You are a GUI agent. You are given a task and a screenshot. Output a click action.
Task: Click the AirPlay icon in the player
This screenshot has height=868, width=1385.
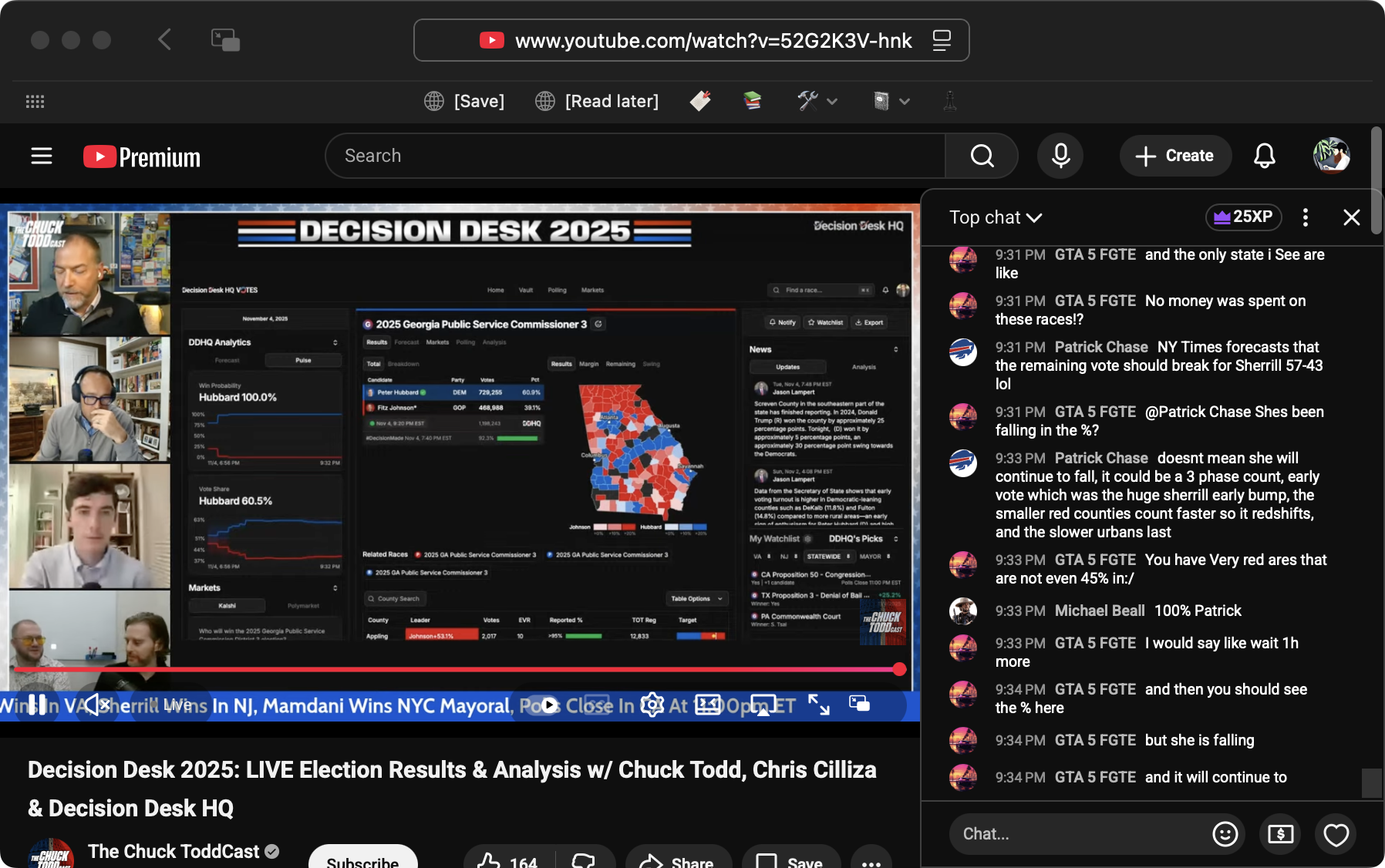point(763,705)
